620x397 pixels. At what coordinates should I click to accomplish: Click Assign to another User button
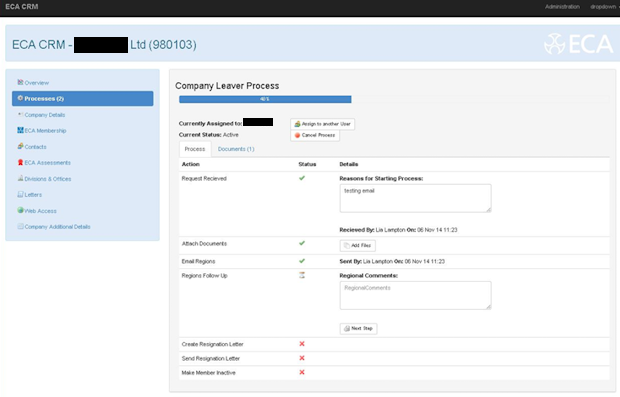[322, 124]
